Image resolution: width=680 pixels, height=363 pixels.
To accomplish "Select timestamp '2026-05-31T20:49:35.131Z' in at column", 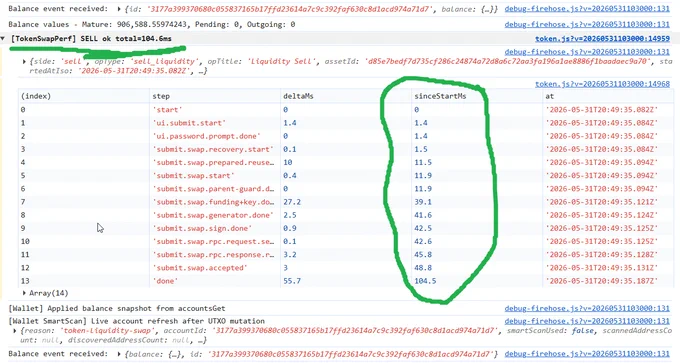I will tap(602, 268).
